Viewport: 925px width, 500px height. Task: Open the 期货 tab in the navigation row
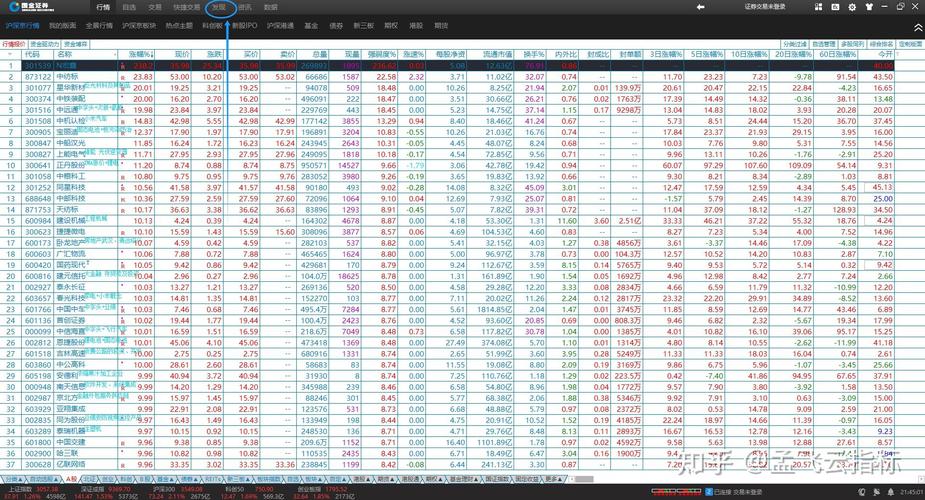pyautogui.click(x=441, y=25)
